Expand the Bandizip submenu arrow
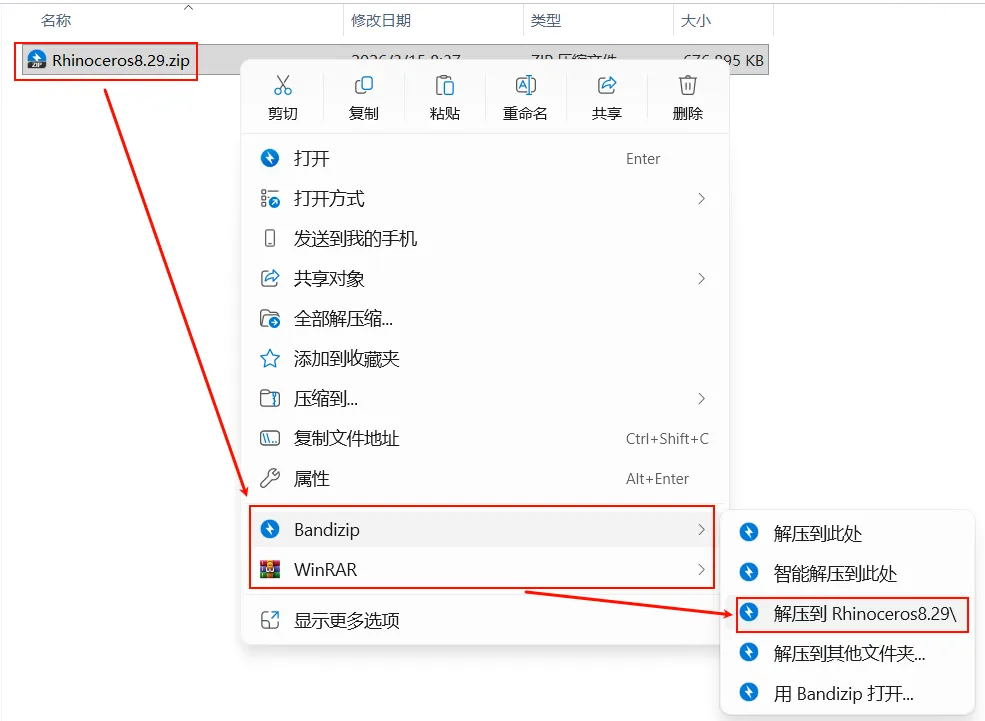This screenshot has height=721, width=985. click(702, 529)
